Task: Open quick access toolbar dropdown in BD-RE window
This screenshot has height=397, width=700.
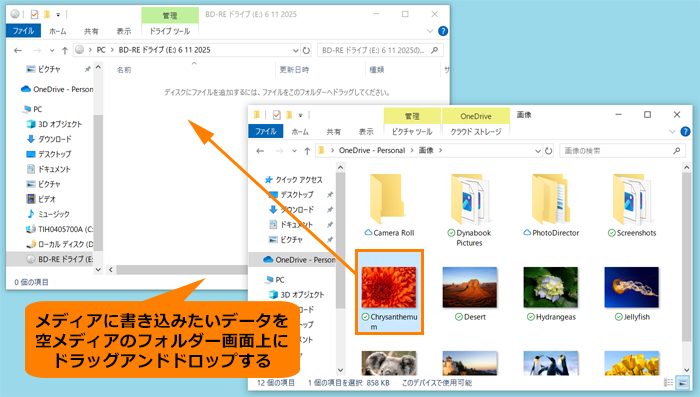Action: pos(58,15)
